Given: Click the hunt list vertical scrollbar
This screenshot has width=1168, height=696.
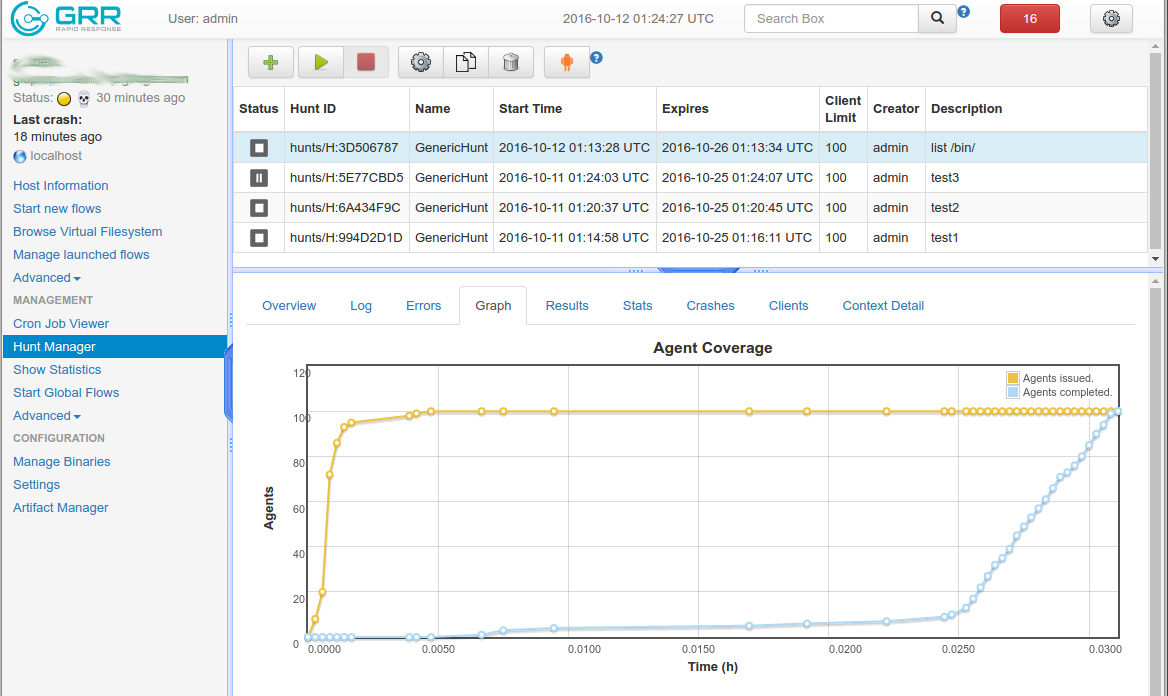Looking at the screenshot, I should coord(1155,153).
